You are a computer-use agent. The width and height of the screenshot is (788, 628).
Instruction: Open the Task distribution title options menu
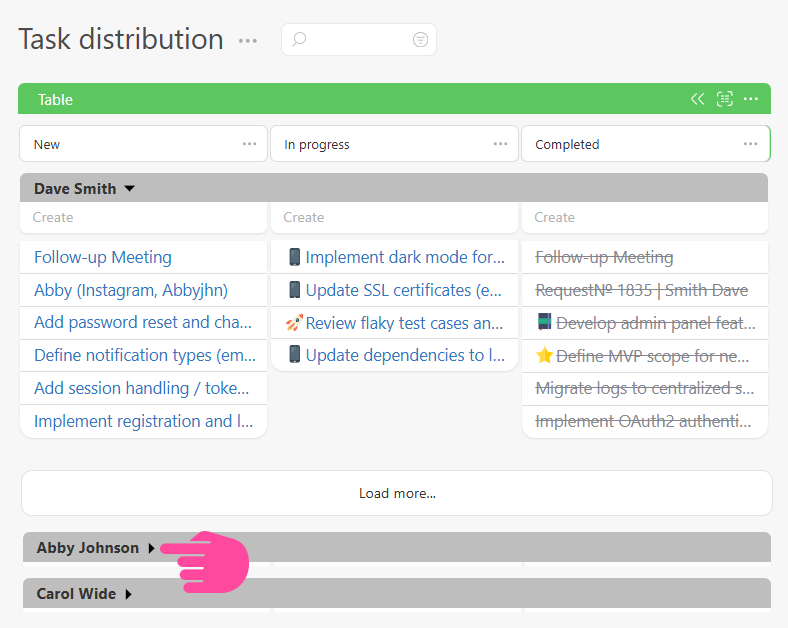coord(248,41)
